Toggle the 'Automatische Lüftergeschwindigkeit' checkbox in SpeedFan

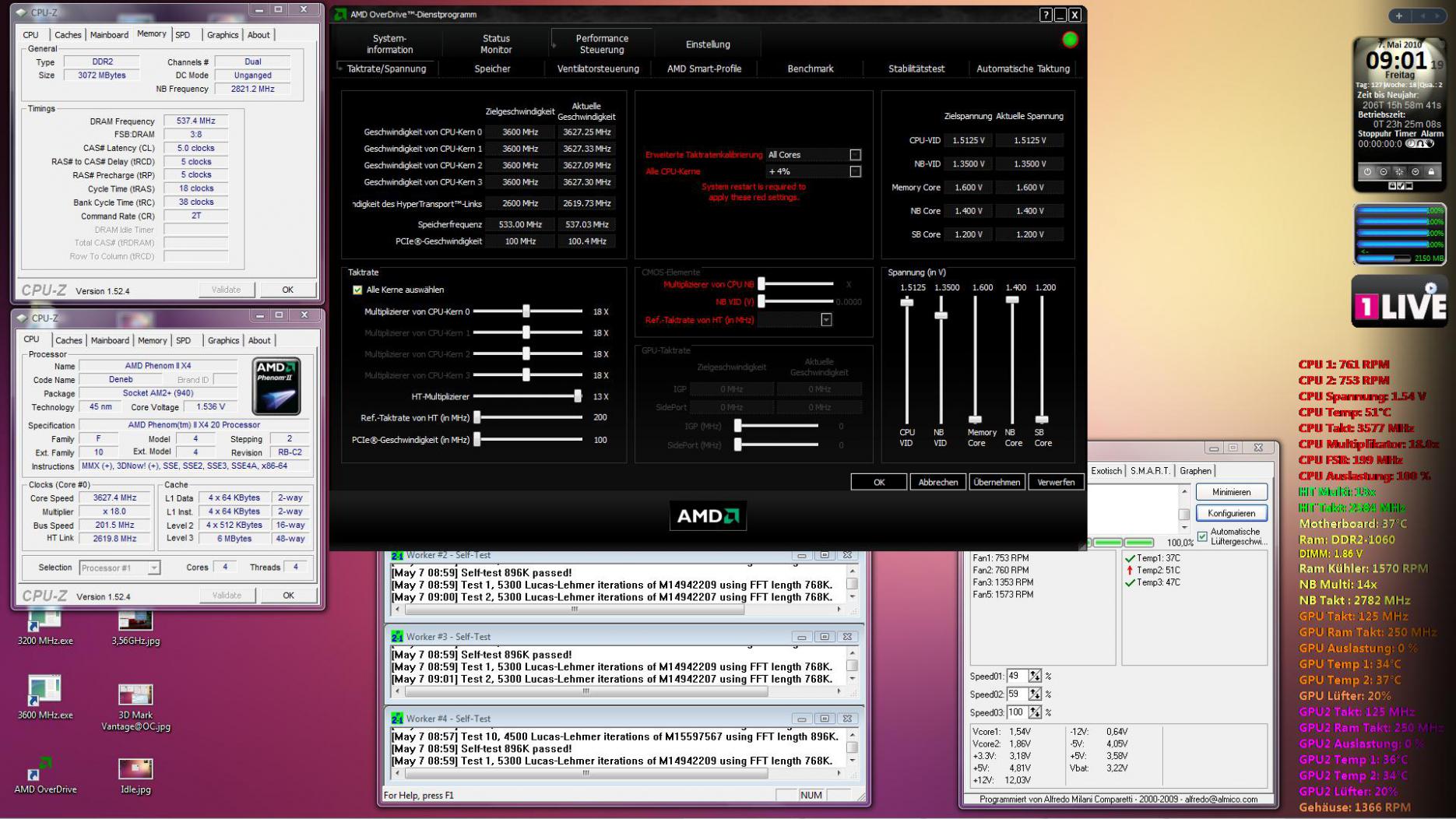coord(1202,536)
